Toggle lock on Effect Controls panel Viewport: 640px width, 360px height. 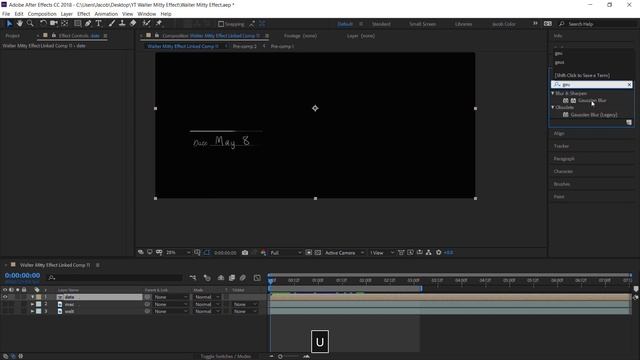(x=53, y=36)
